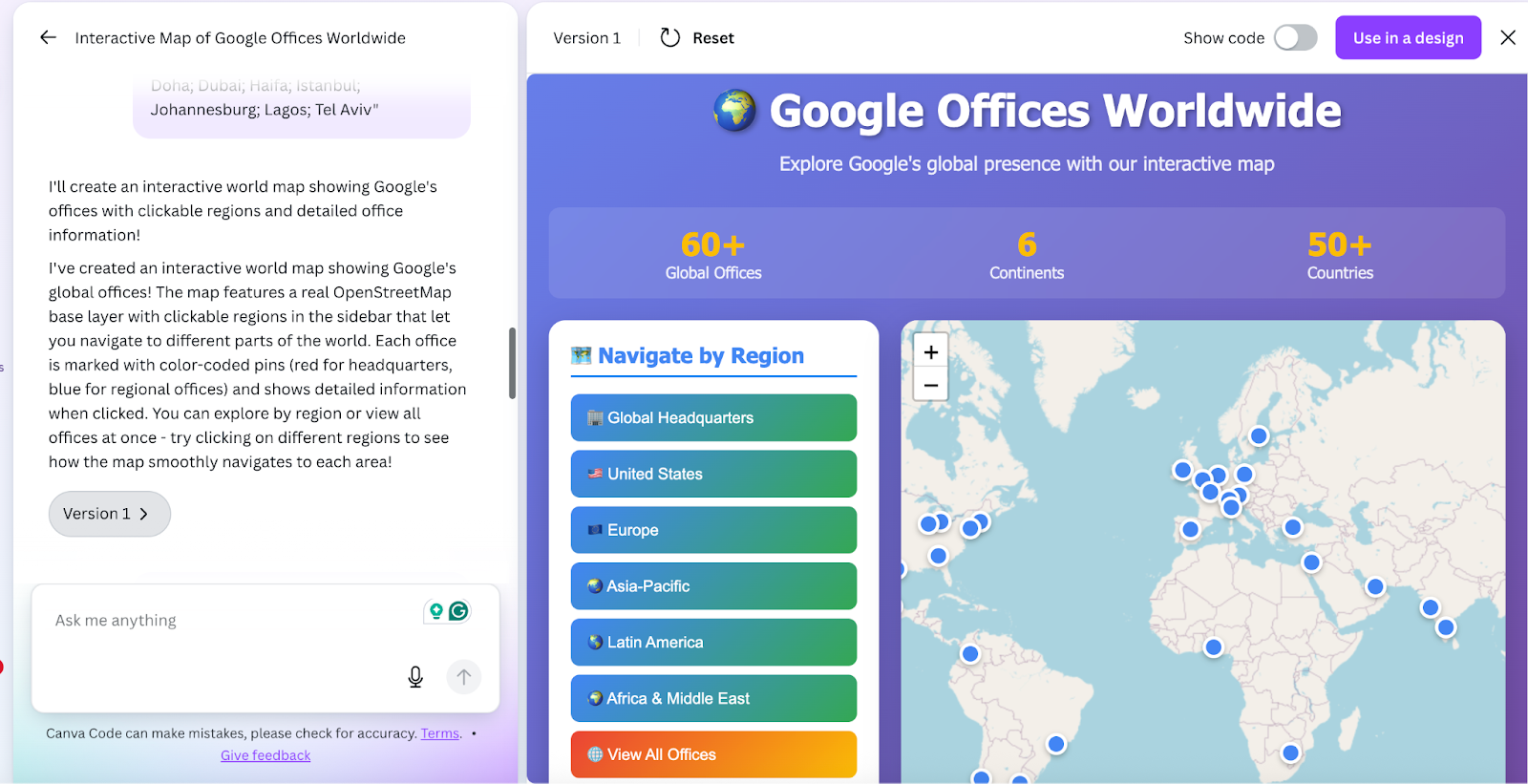
Task: Open the Terms link
Action: tap(440, 733)
